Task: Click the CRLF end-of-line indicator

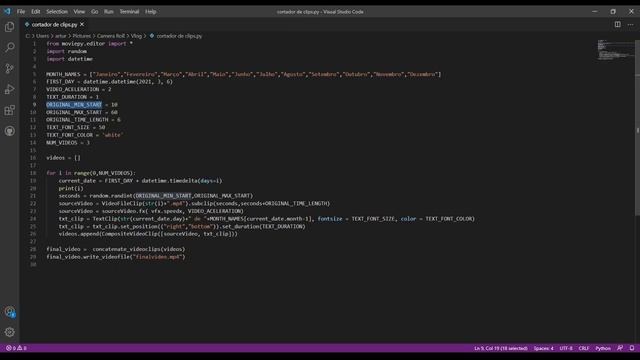Action: coord(584,348)
